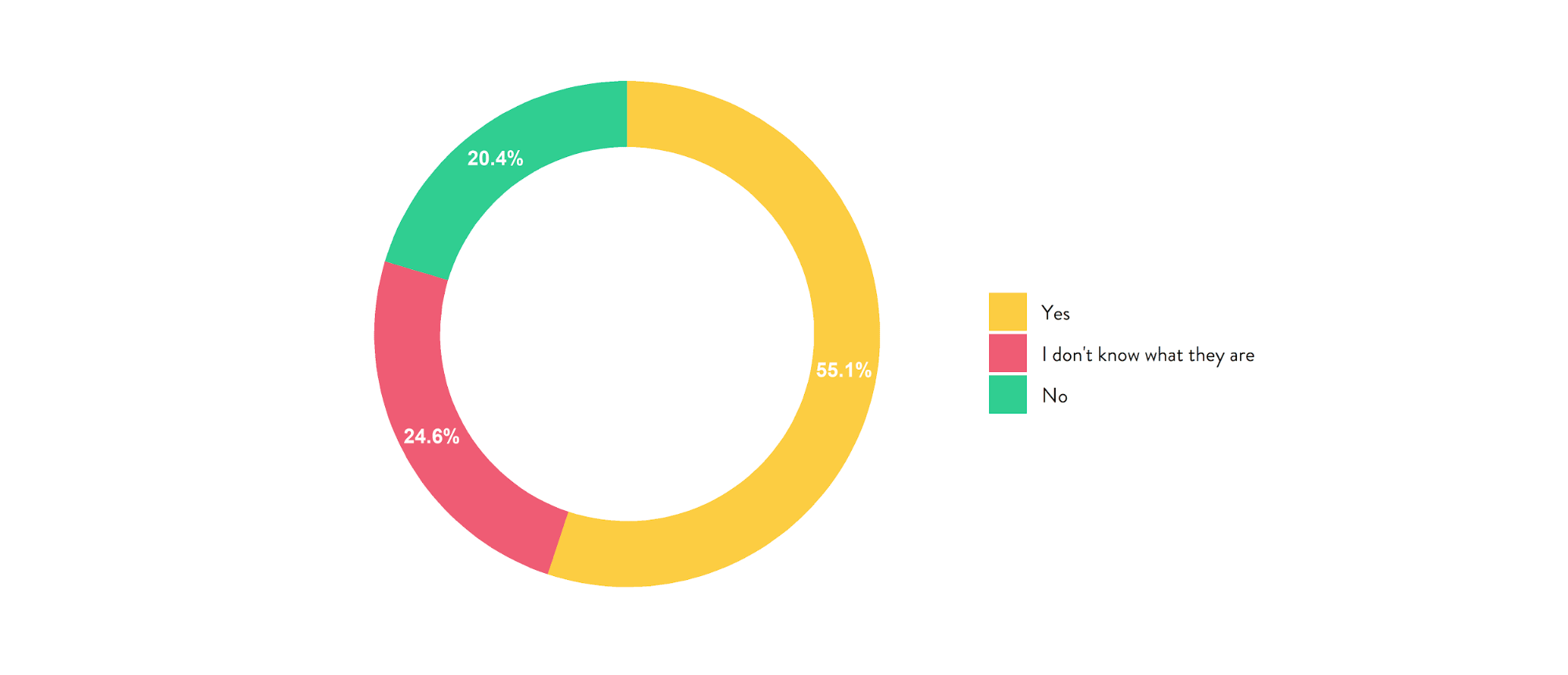
Task: Click the "Yes" legend text
Action: tap(1055, 313)
